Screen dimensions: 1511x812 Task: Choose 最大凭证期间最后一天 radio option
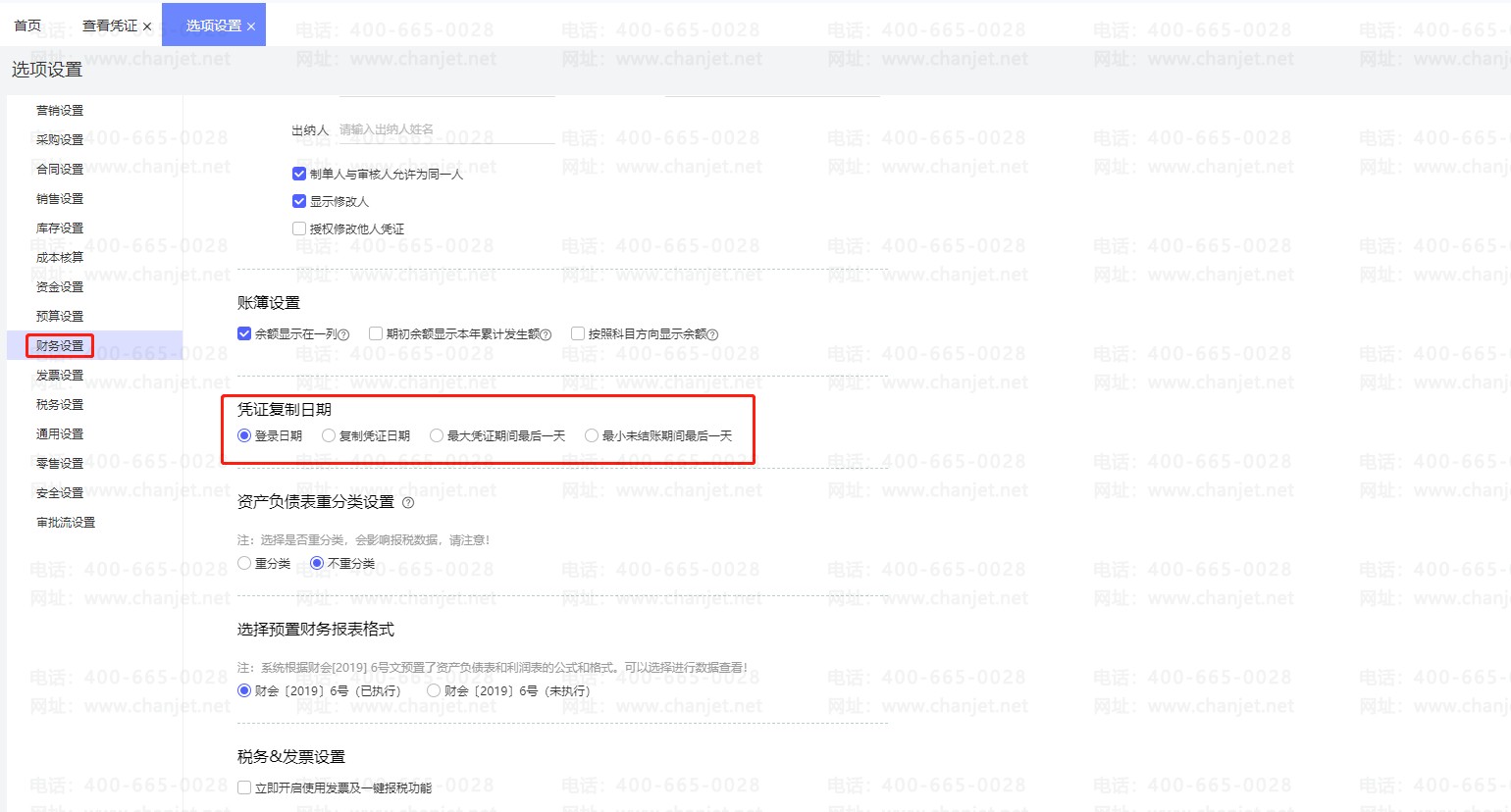(x=437, y=435)
